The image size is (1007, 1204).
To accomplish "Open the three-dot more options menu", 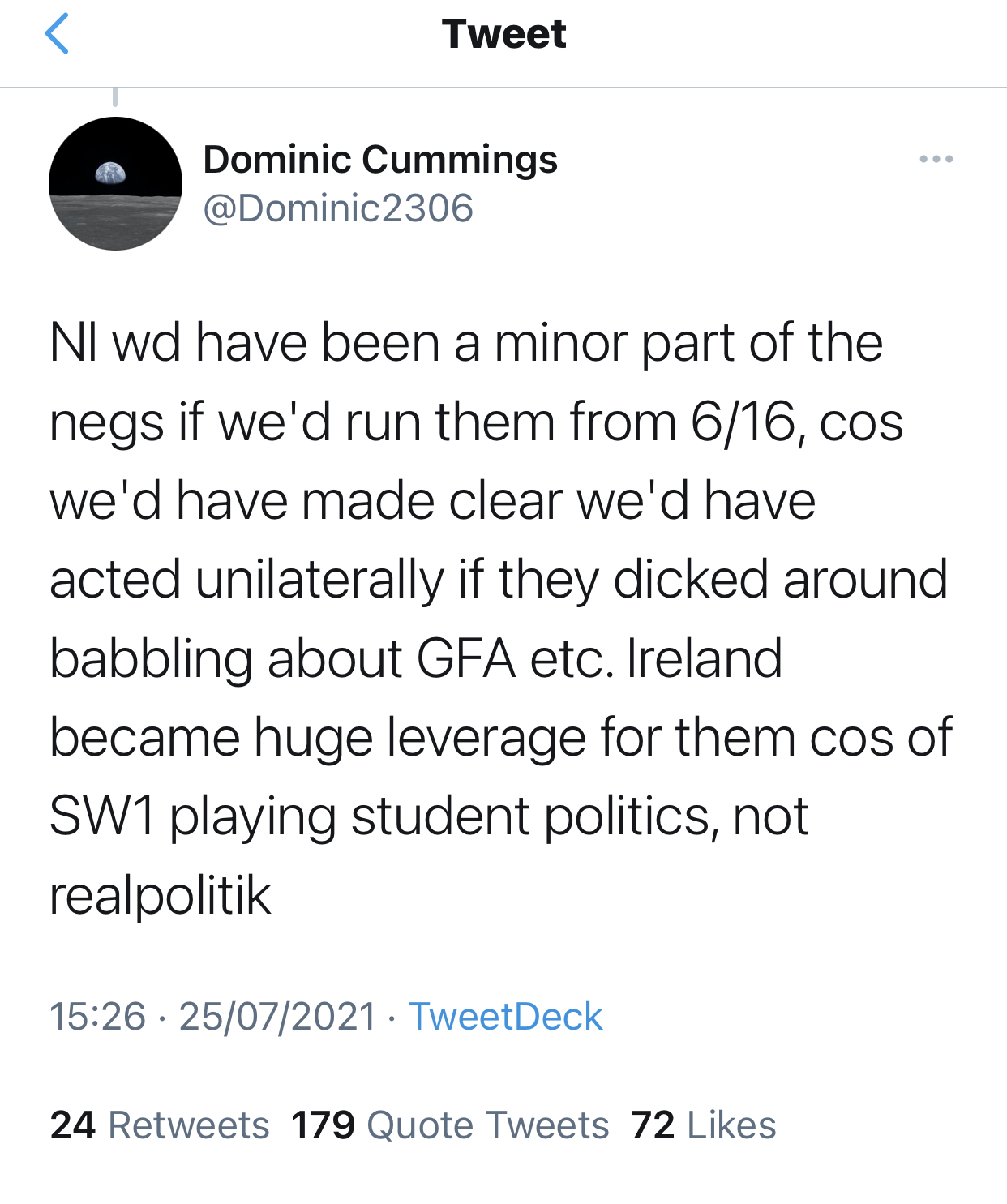I will [936, 159].
